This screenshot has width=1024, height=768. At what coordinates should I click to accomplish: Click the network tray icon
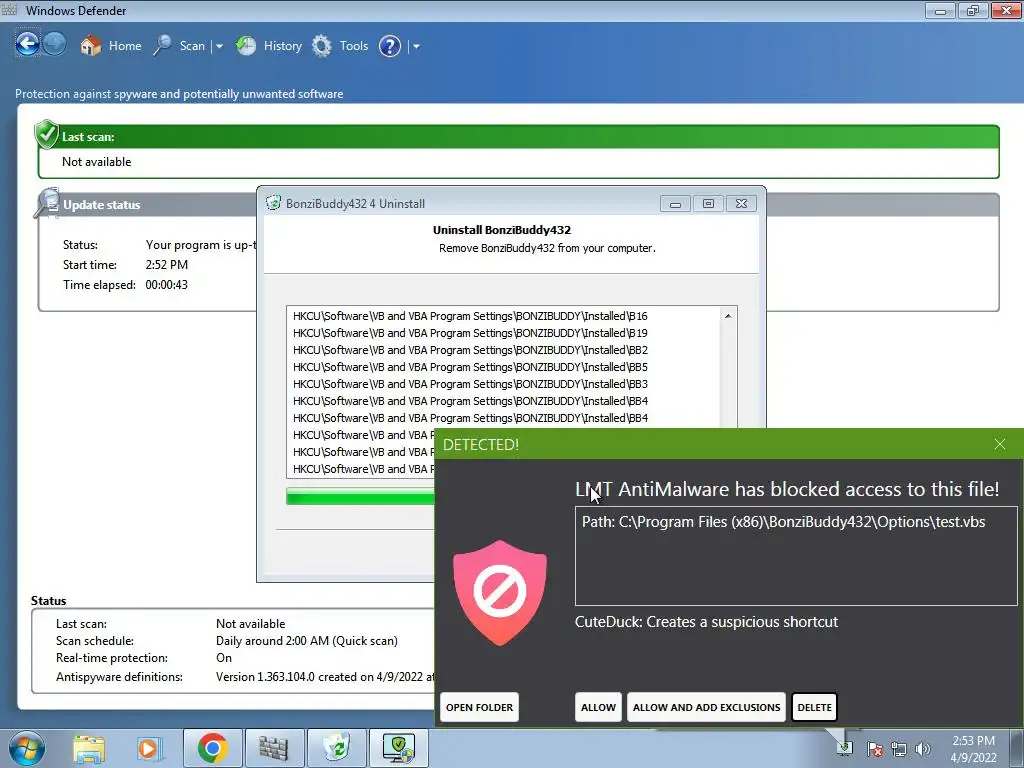899,748
